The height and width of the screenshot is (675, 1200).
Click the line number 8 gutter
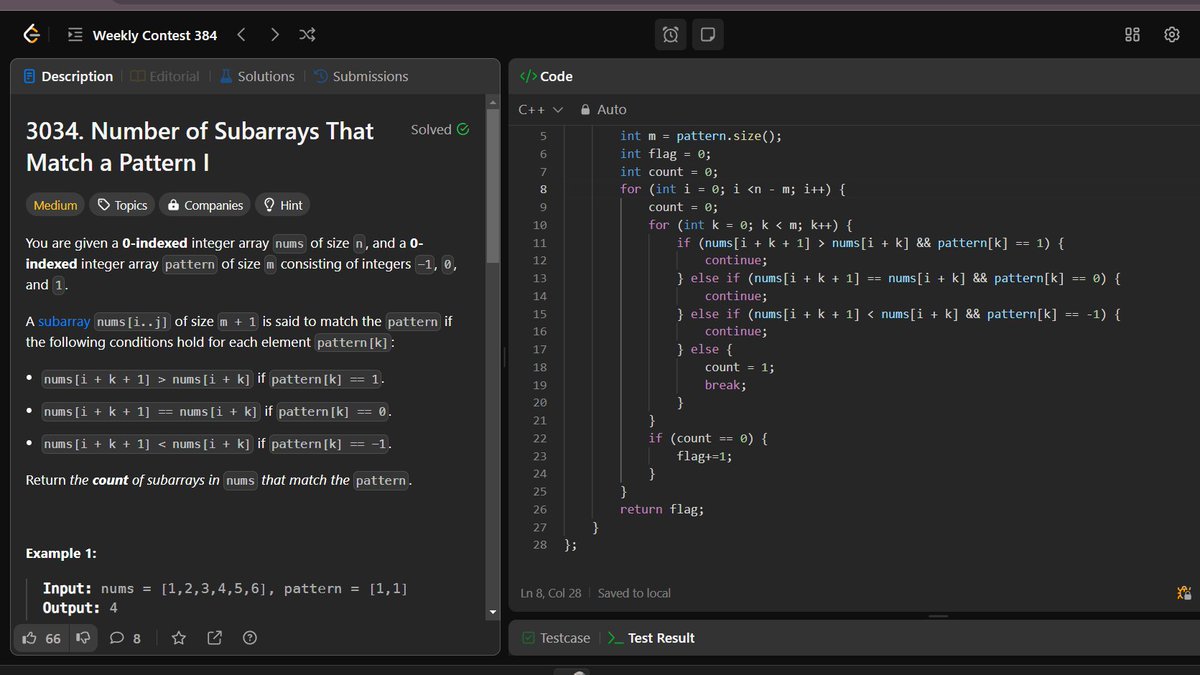pos(543,189)
